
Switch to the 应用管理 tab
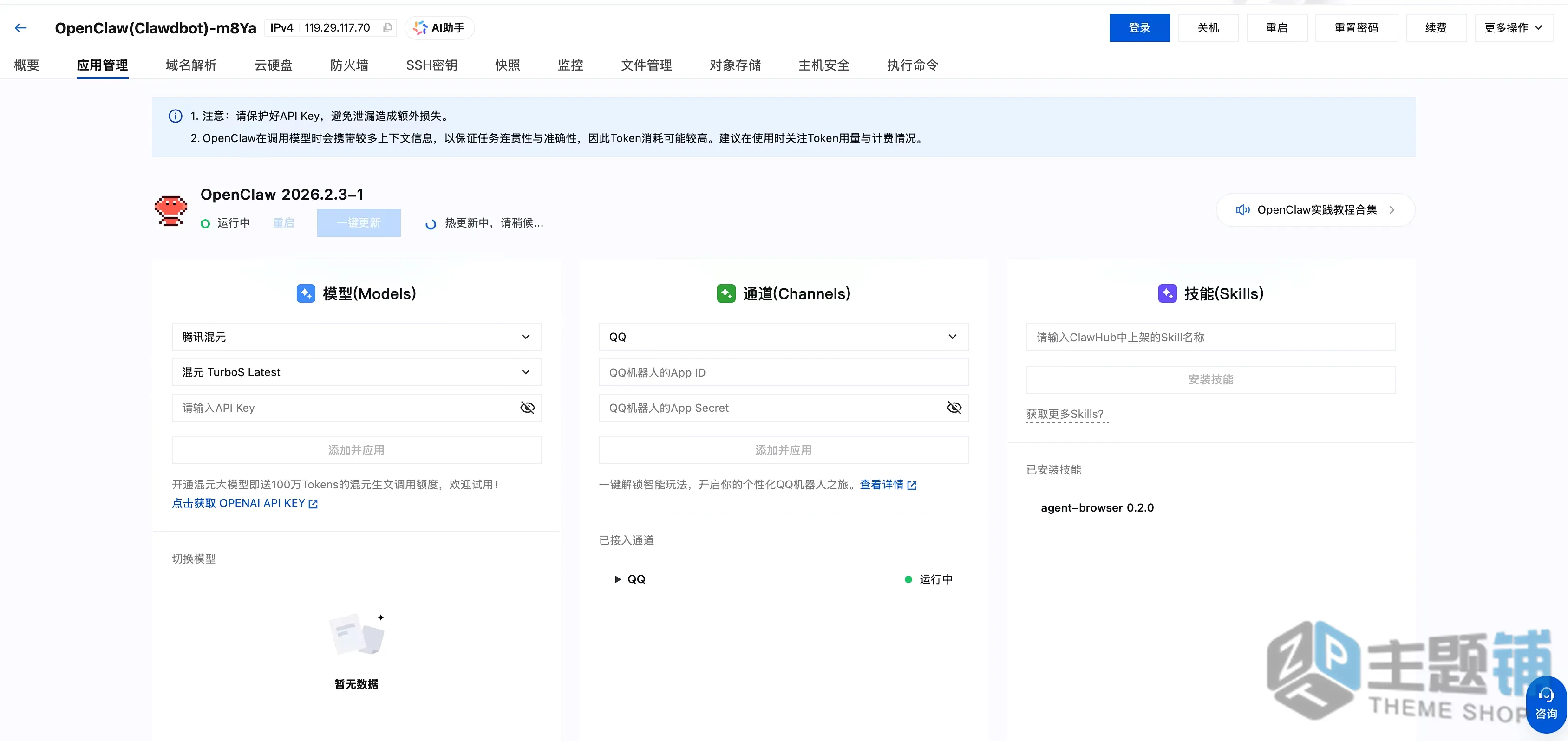click(102, 65)
